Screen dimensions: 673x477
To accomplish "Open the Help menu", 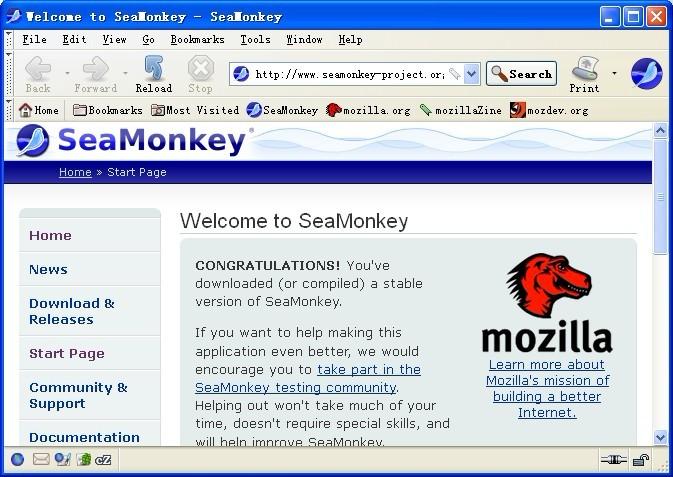I will tap(350, 39).
